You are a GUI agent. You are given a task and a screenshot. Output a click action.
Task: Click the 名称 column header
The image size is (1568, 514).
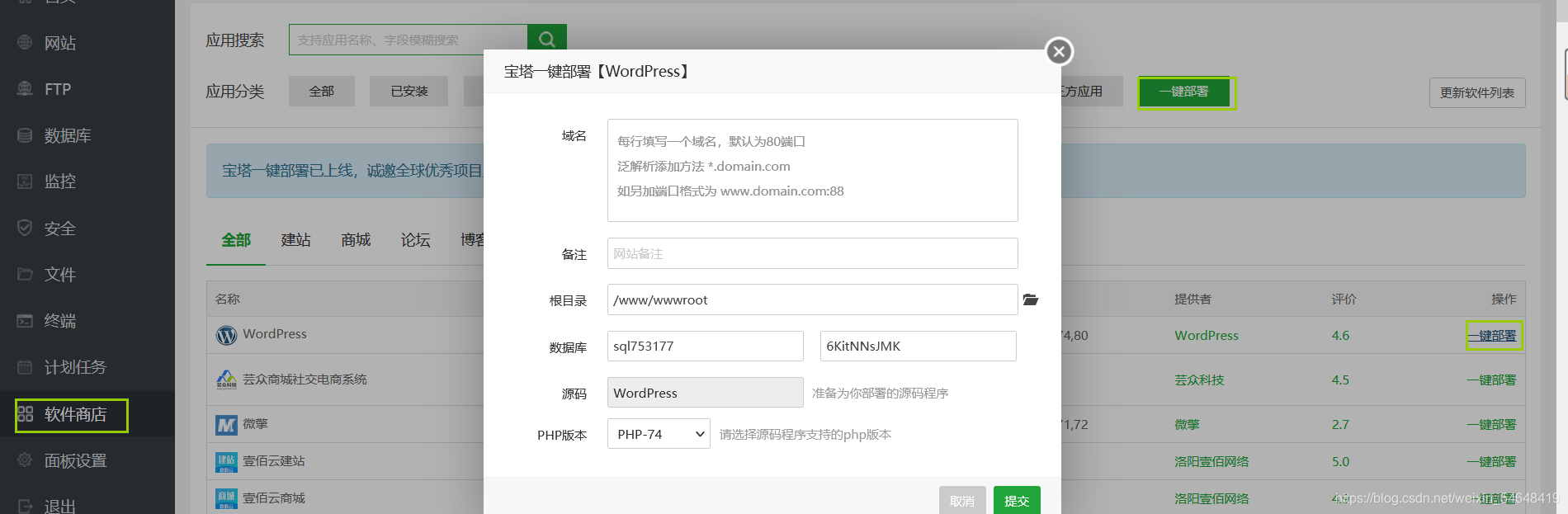[x=228, y=299]
